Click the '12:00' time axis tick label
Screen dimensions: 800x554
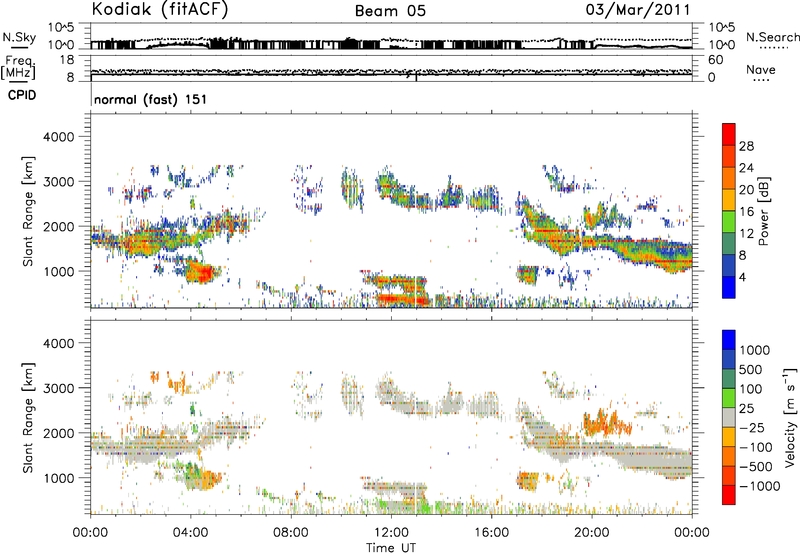[391, 533]
